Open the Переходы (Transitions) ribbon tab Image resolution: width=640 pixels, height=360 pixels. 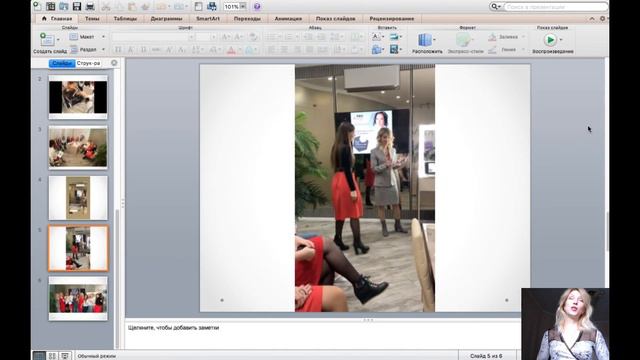[x=247, y=19]
